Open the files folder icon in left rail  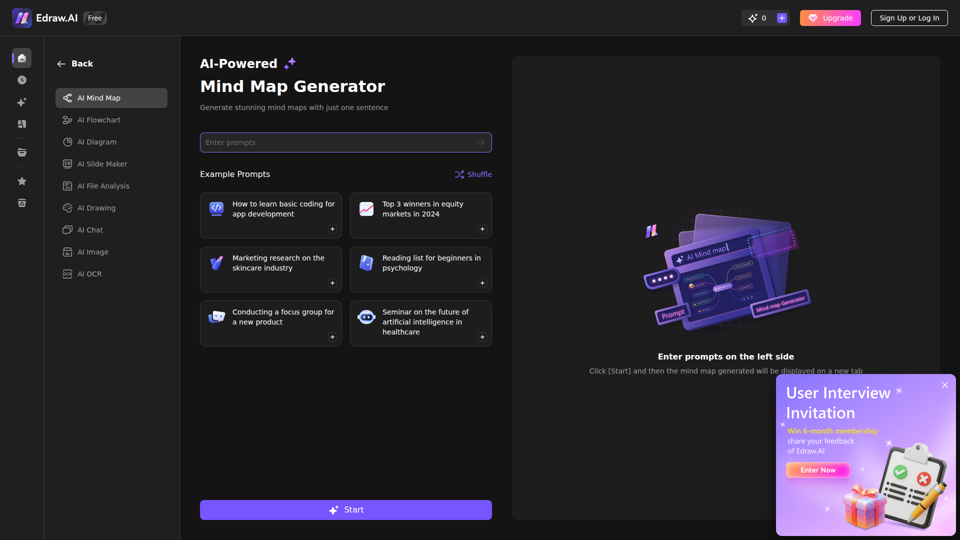(21, 152)
